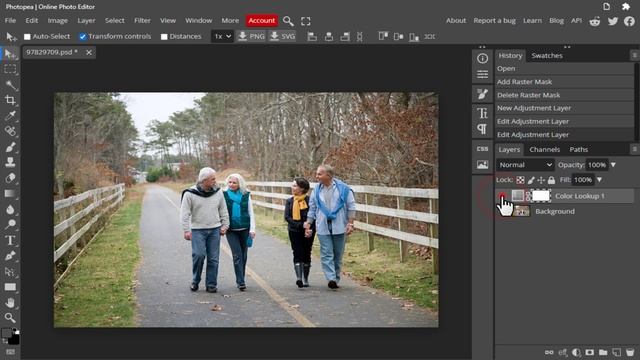Toggle lock transparent pixels
Viewport: 640px width, 360px height.
[x=520, y=180]
